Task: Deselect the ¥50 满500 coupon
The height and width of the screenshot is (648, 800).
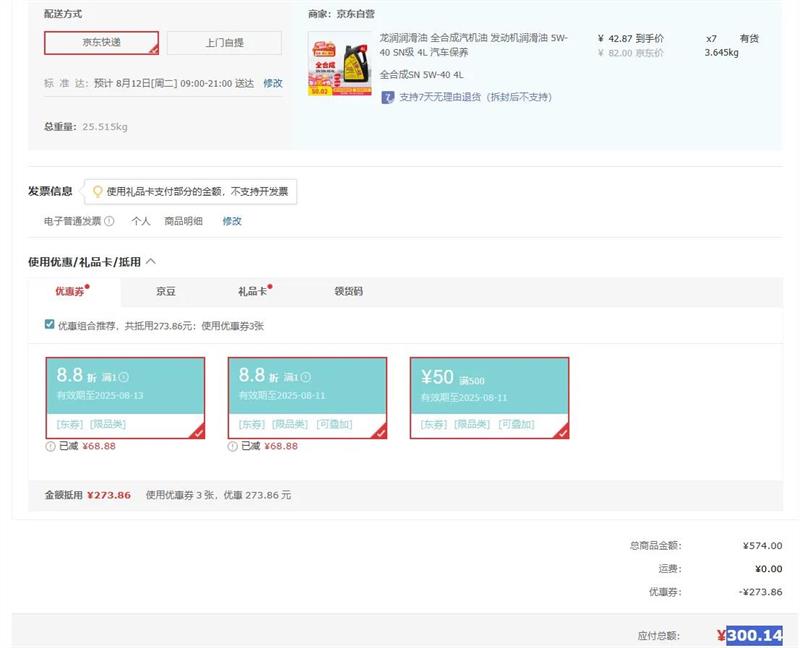Action: point(489,397)
